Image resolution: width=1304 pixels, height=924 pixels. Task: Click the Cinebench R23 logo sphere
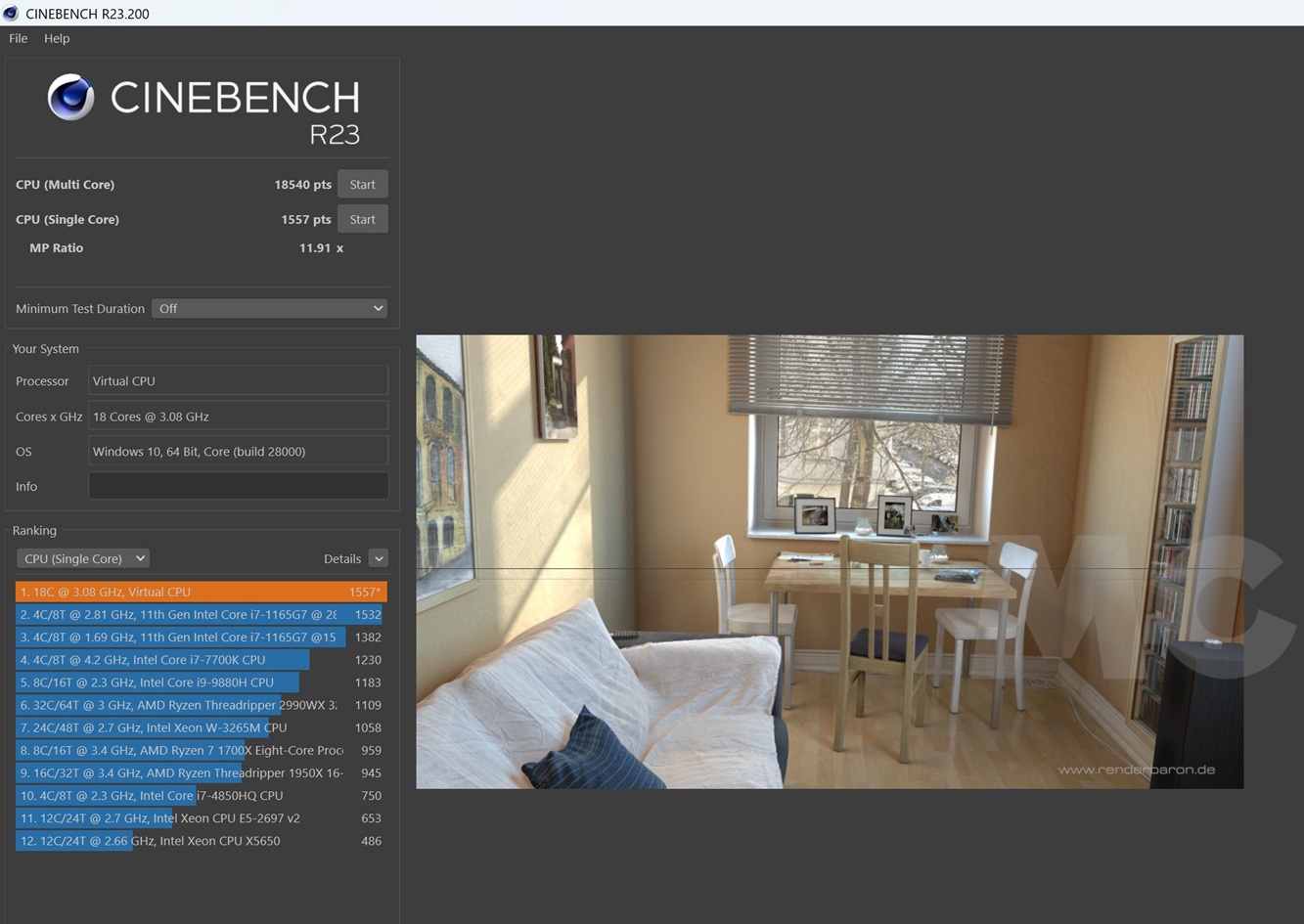pos(71,98)
